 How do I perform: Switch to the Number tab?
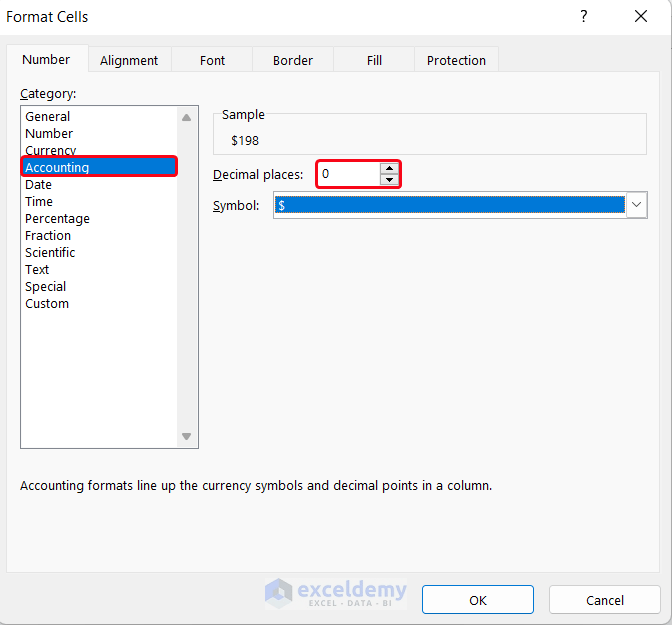46,59
